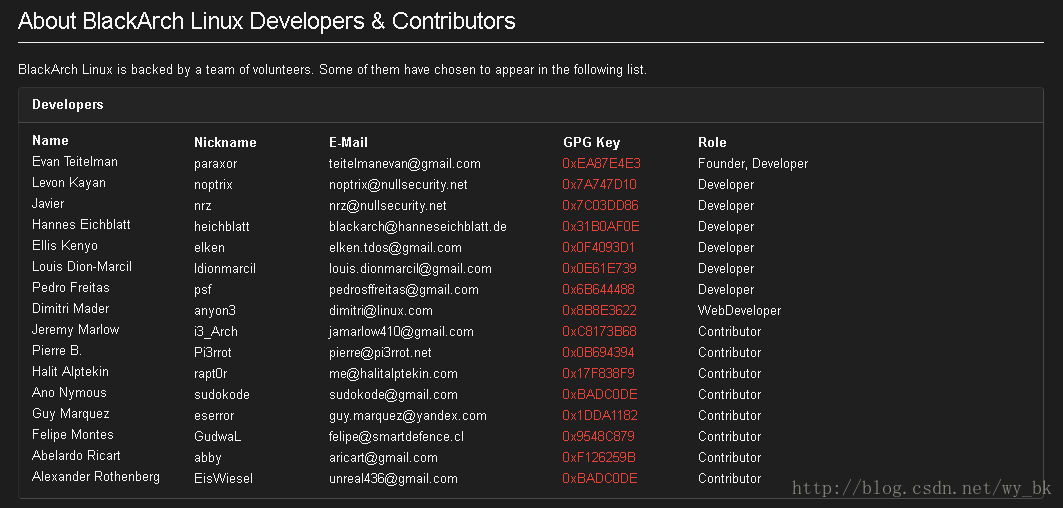This screenshot has width=1063, height=508.
Task: Click nickname EisWiesel
Action: pos(223,479)
